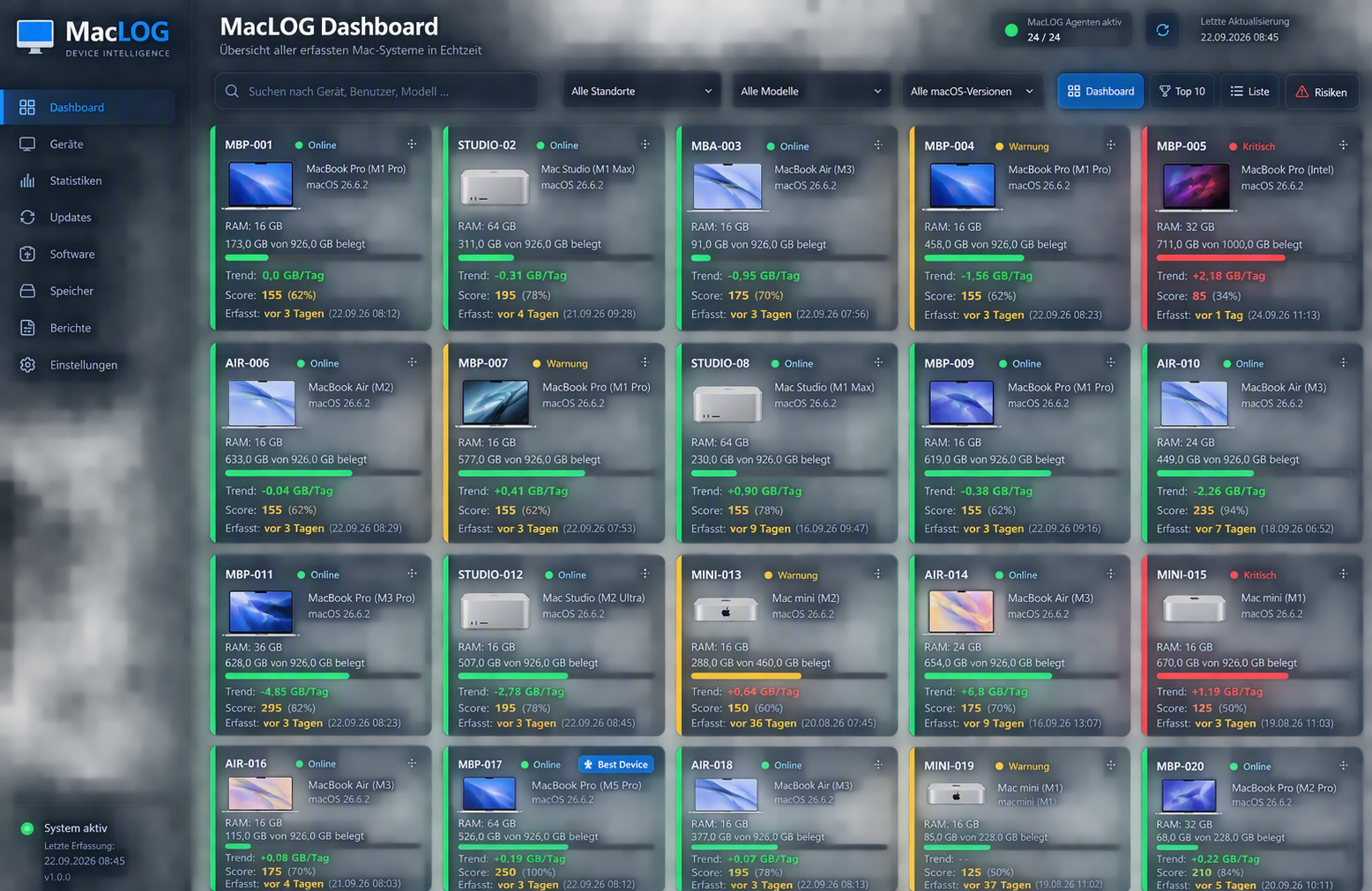Click the MINI-013 storage usage bar
This screenshot has width=1372, height=891.
788,676
